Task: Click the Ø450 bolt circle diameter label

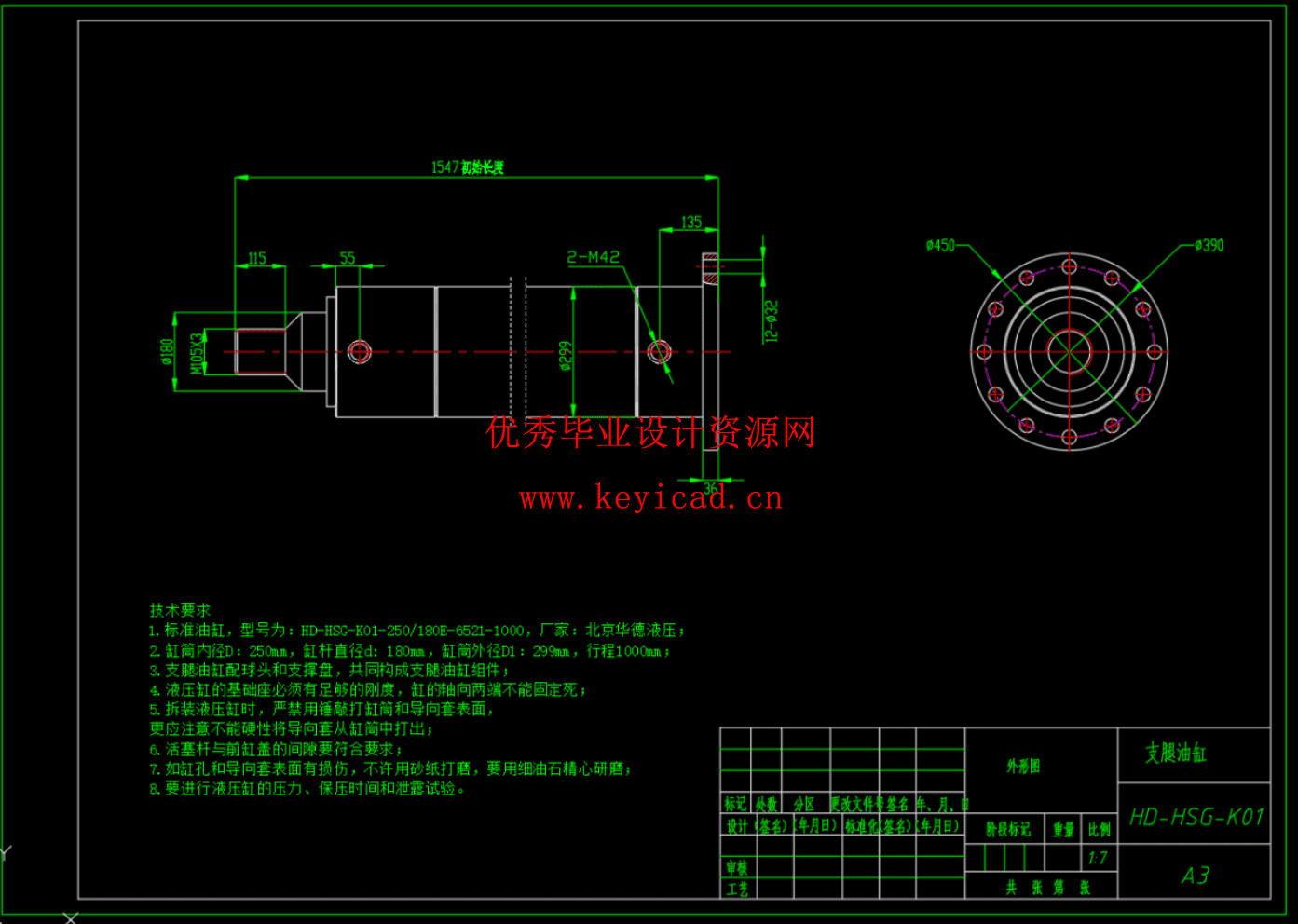Action: [x=939, y=245]
